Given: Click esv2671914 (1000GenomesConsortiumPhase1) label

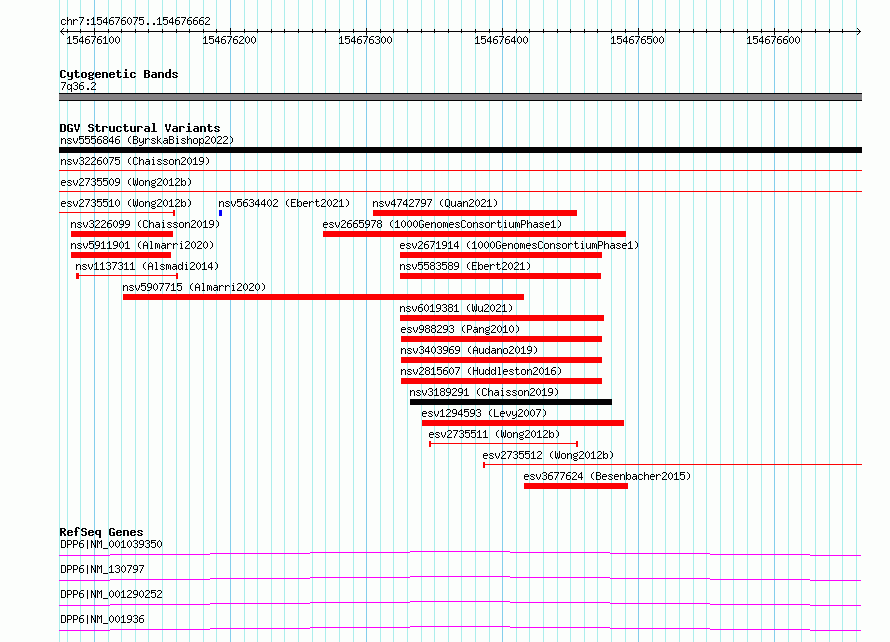Looking at the screenshot, I should (x=519, y=245).
